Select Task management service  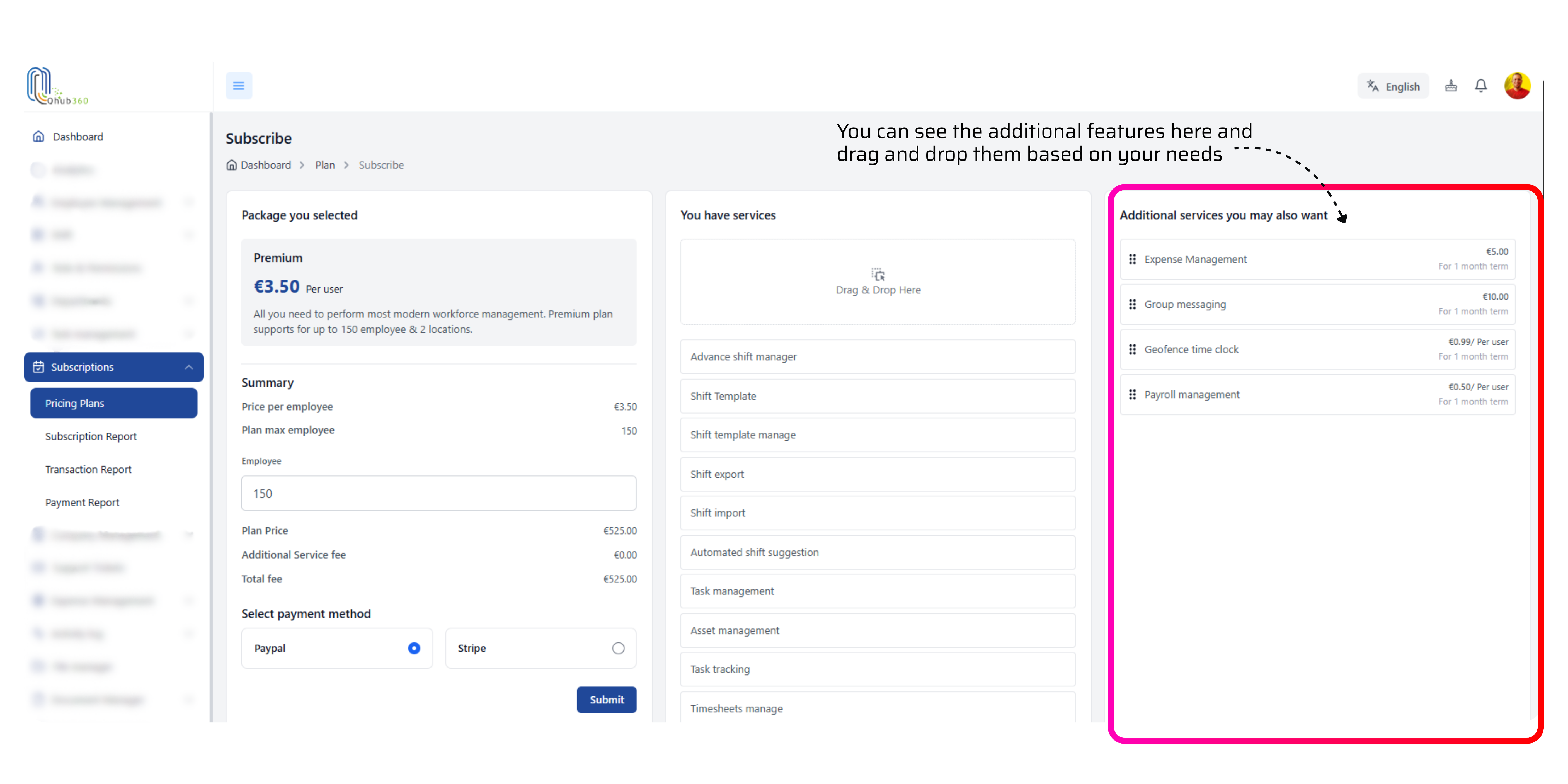[878, 591]
